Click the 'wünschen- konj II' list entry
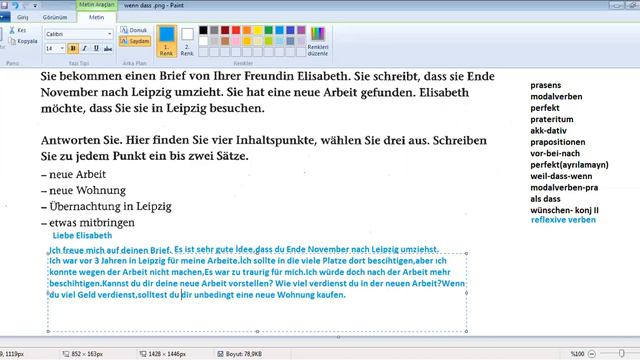 tap(564, 210)
